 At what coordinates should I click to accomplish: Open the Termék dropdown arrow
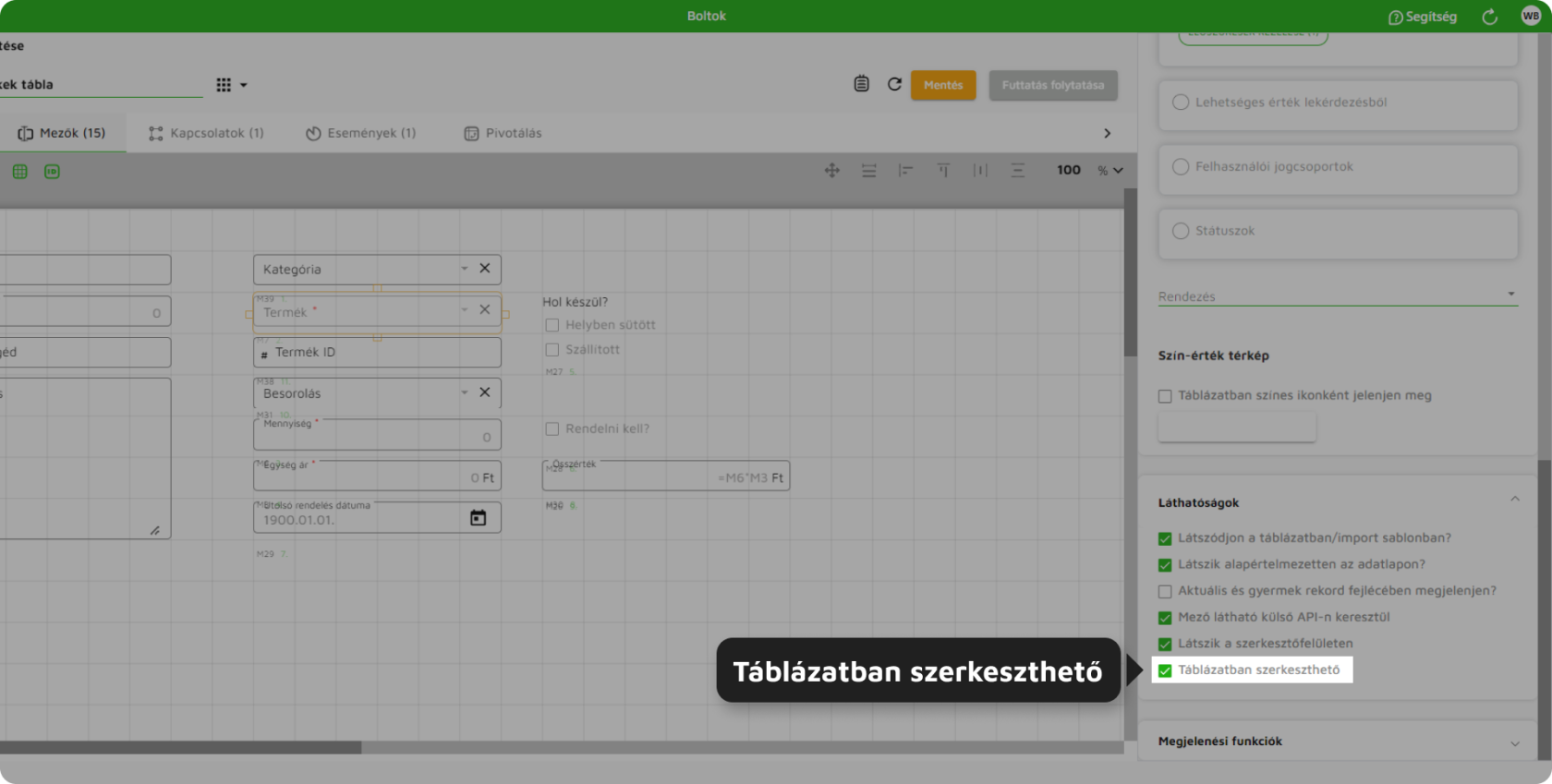pyautogui.click(x=465, y=310)
